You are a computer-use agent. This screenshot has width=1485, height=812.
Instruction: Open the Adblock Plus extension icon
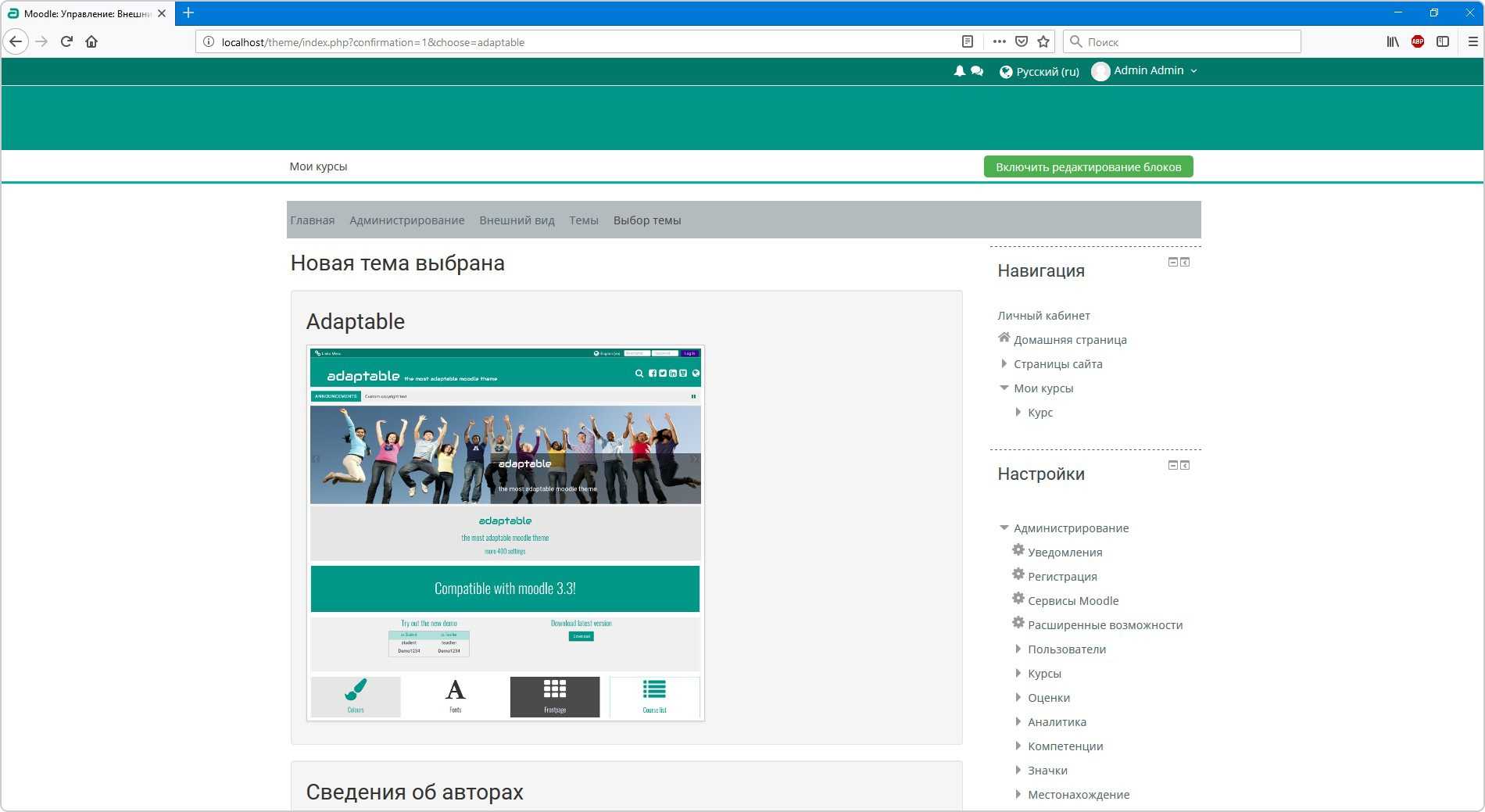click(1418, 41)
